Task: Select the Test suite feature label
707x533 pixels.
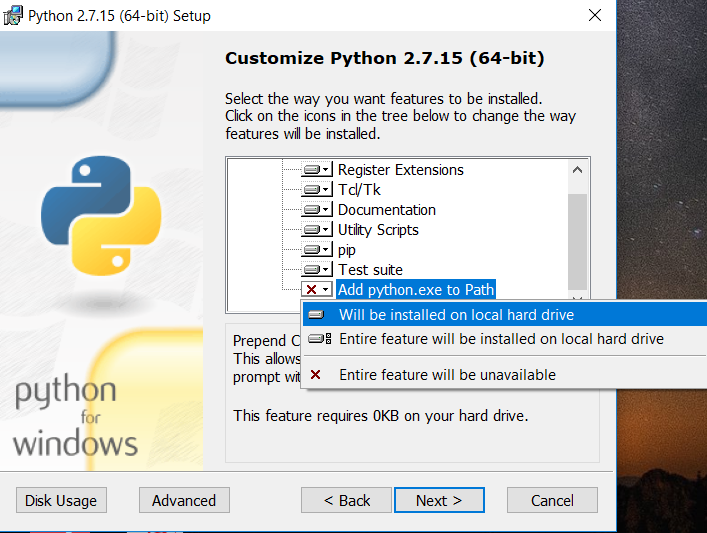Action: click(370, 270)
